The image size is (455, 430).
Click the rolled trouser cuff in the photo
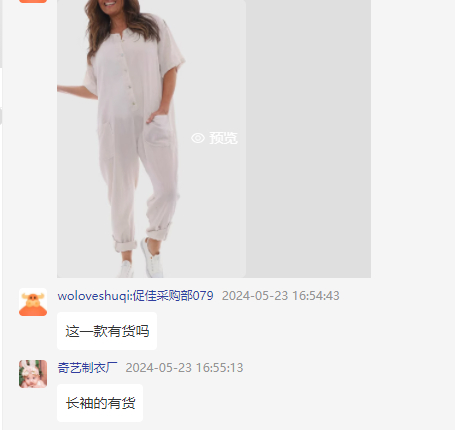click(x=125, y=244)
